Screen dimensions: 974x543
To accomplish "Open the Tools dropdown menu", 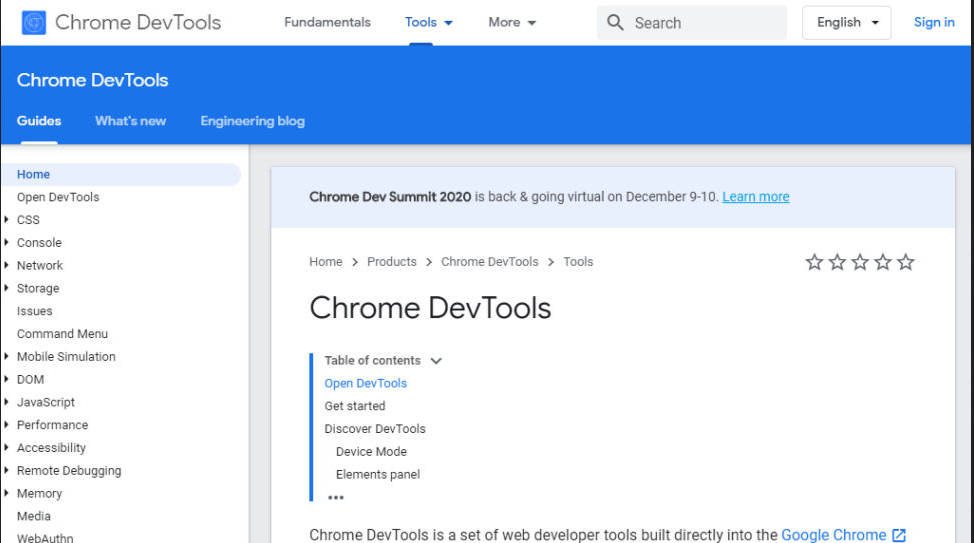I will [429, 22].
